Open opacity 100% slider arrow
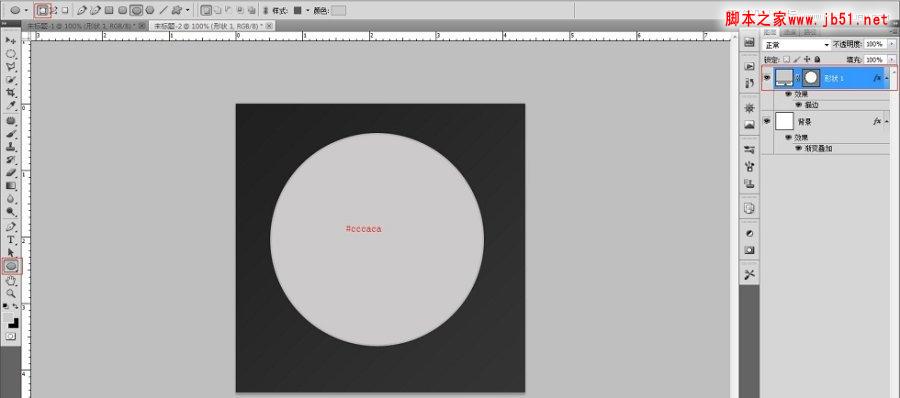 (891, 44)
